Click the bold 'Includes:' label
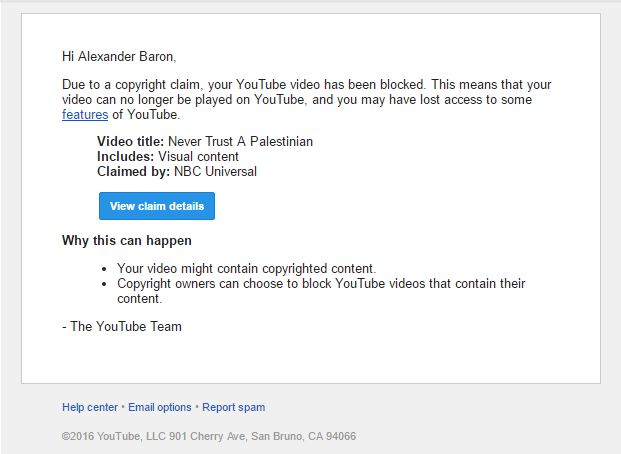This screenshot has width=621, height=454. point(125,157)
